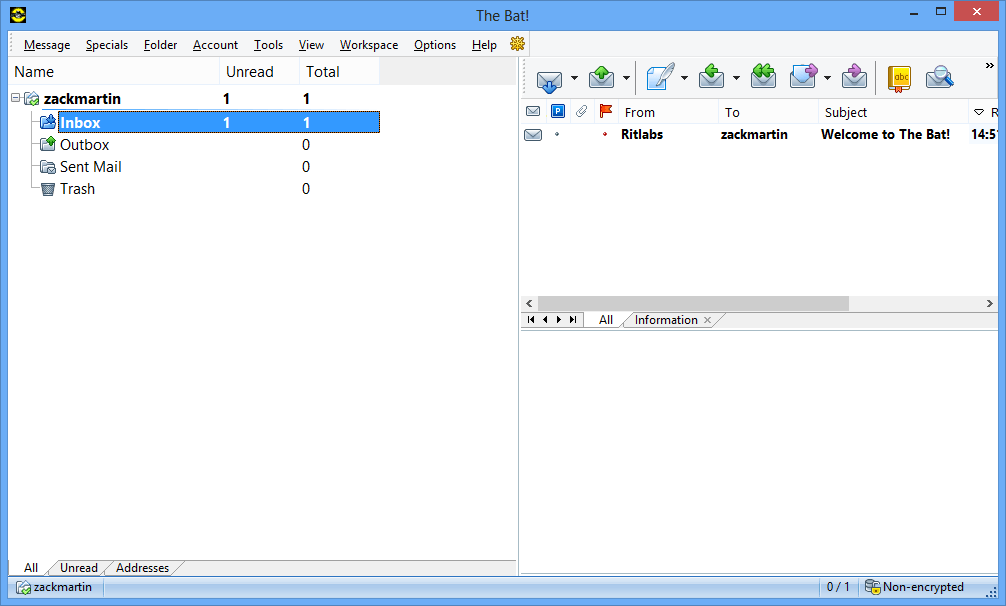Open the Message menu

pyautogui.click(x=47, y=45)
